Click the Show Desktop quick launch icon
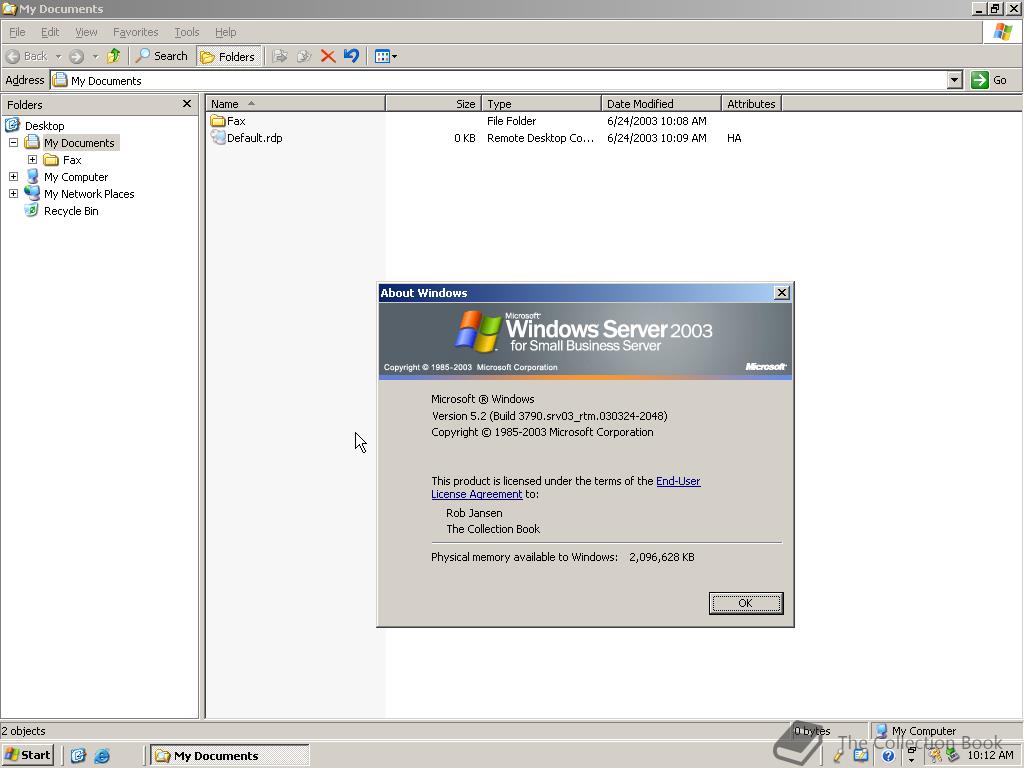 78,756
